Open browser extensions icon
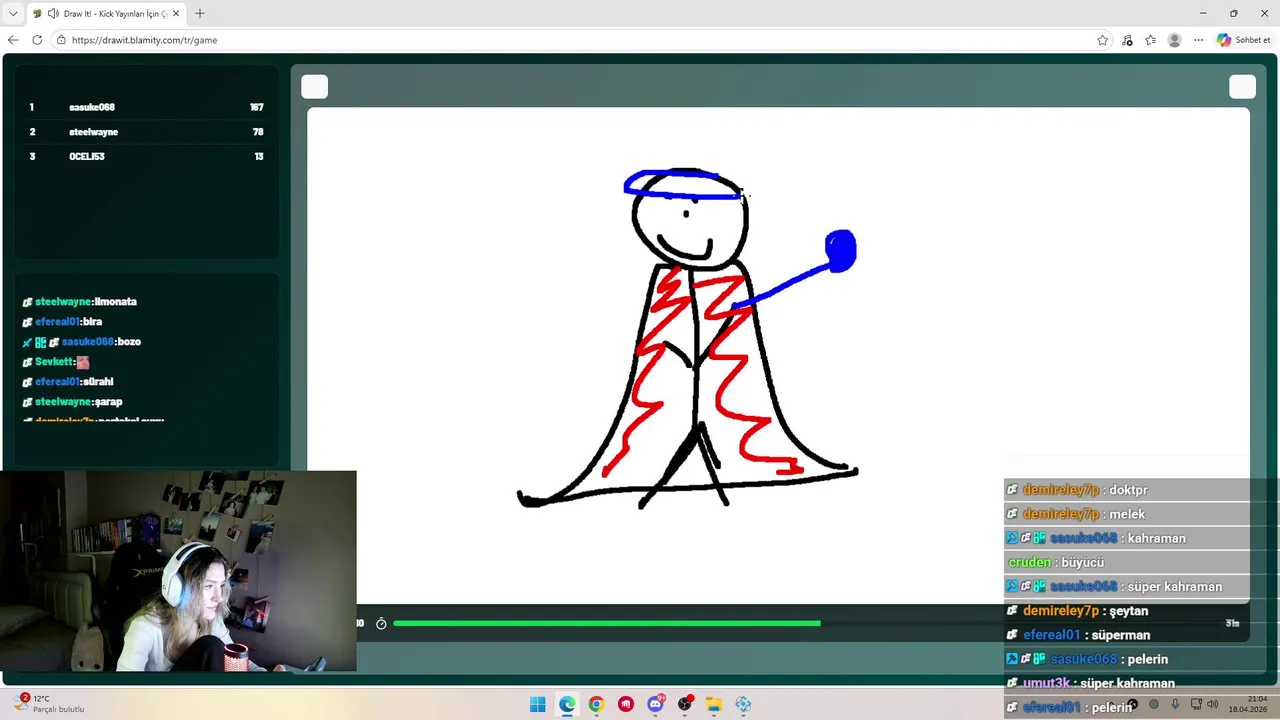 point(1127,40)
